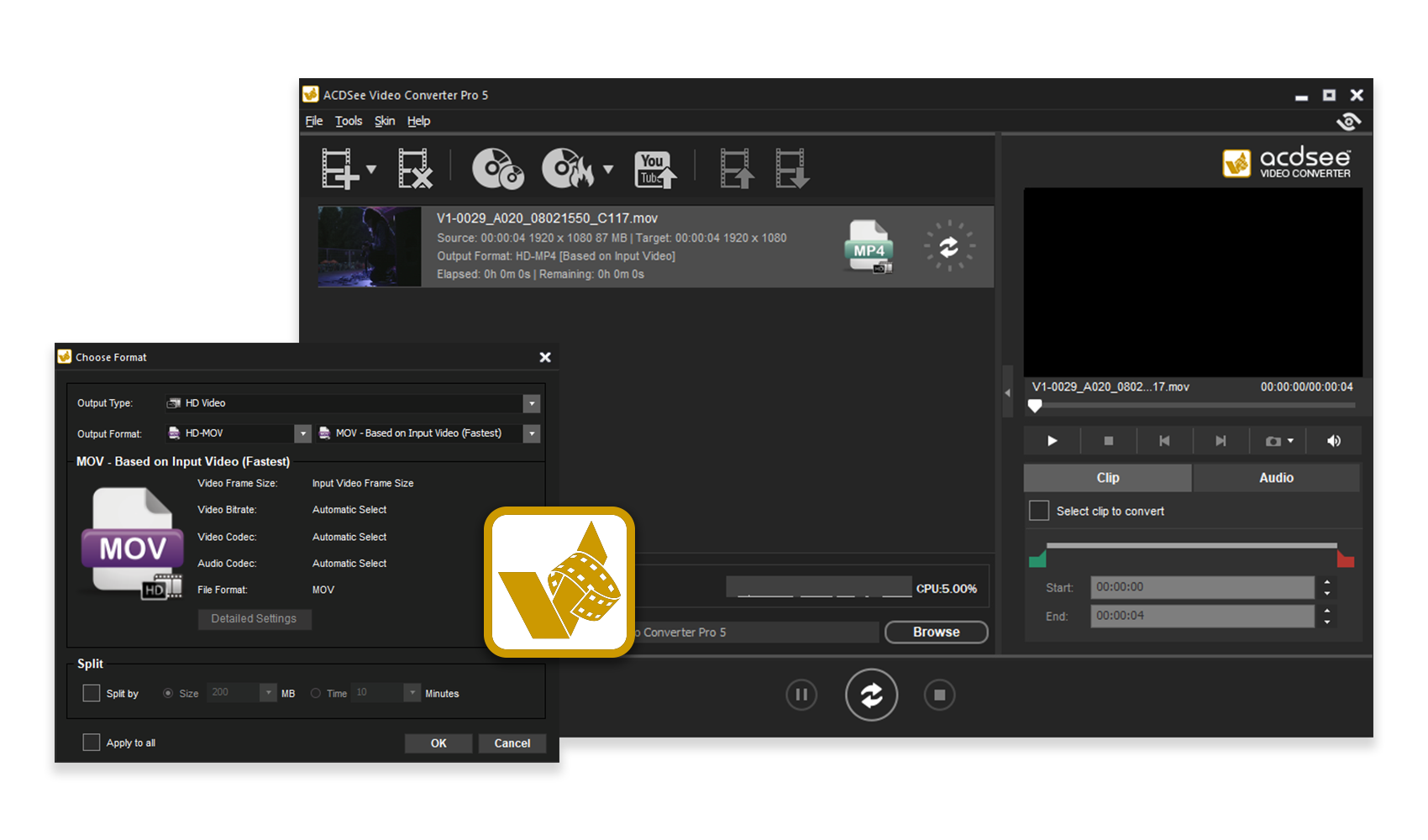Image resolution: width=1428 pixels, height=840 pixels.
Task: Click the convert status icon on file row
Action: coord(949,246)
